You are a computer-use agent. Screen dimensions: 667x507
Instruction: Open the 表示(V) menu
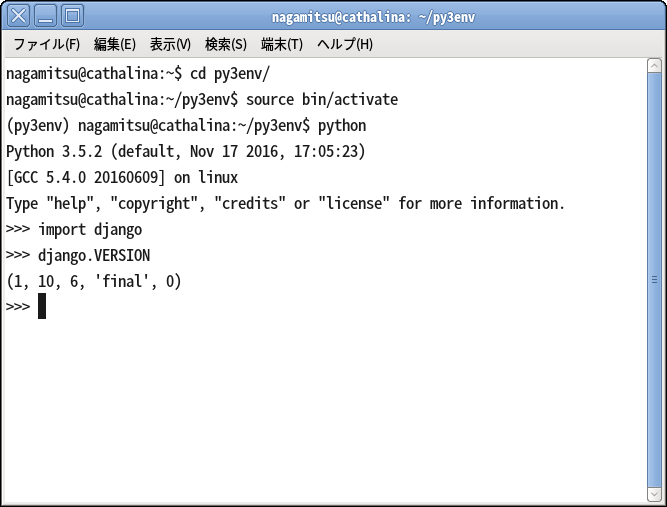point(170,44)
